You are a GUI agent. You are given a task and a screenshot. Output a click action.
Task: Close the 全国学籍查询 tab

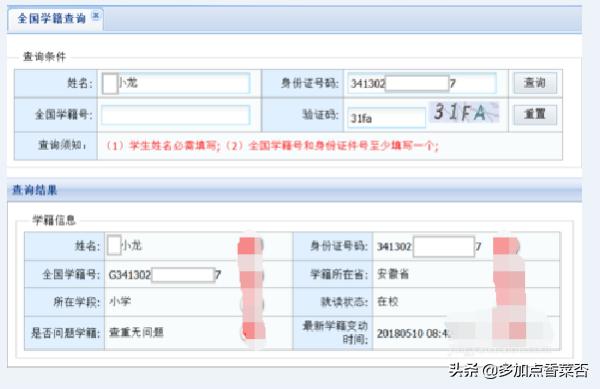[x=96, y=16]
